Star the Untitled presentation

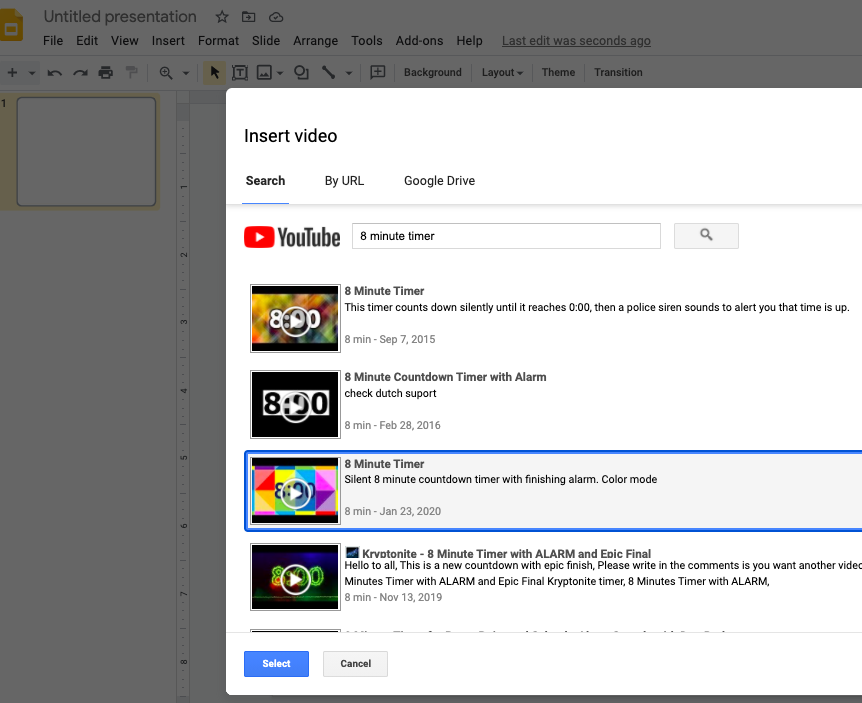click(x=222, y=17)
